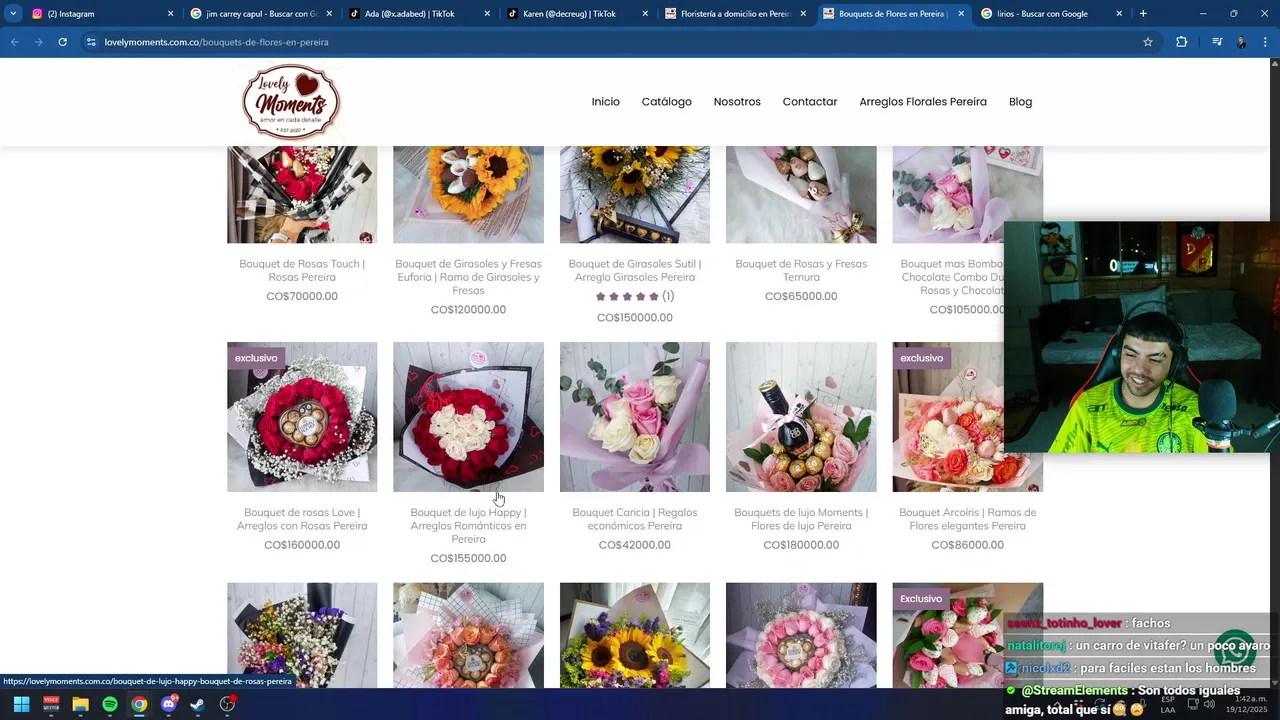Click the price CO$160000.00

[302, 545]
